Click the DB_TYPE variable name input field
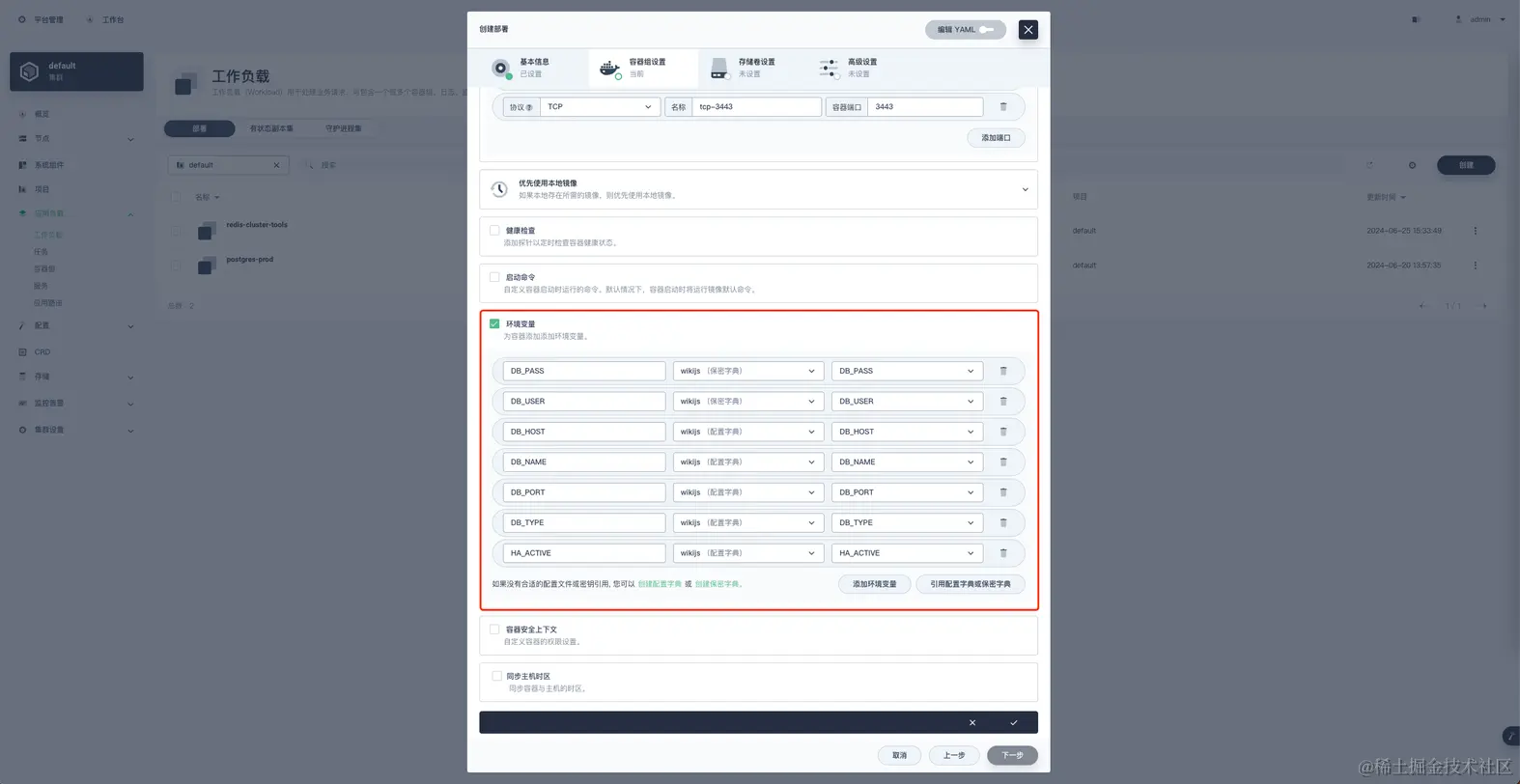The width and height of the screenshot is (1520, 784). click(584, 522)
